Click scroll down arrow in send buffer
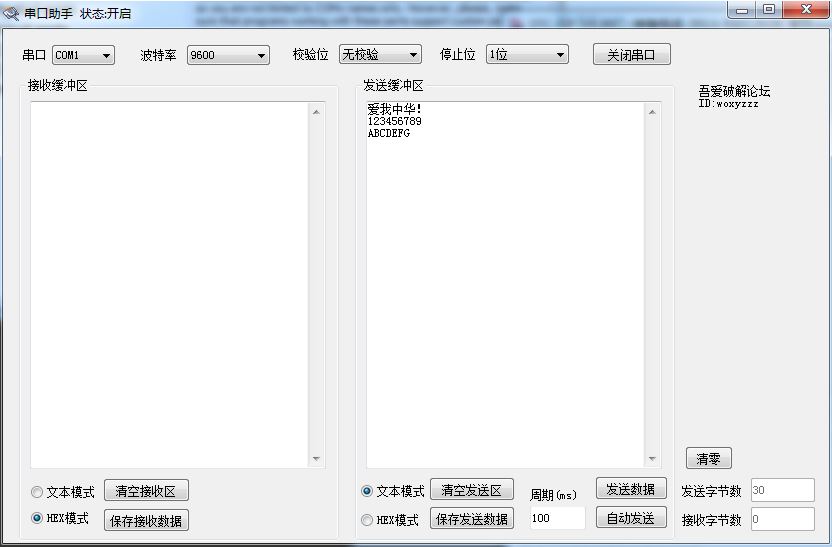832x547 pixels. click(x=652, y=458)
